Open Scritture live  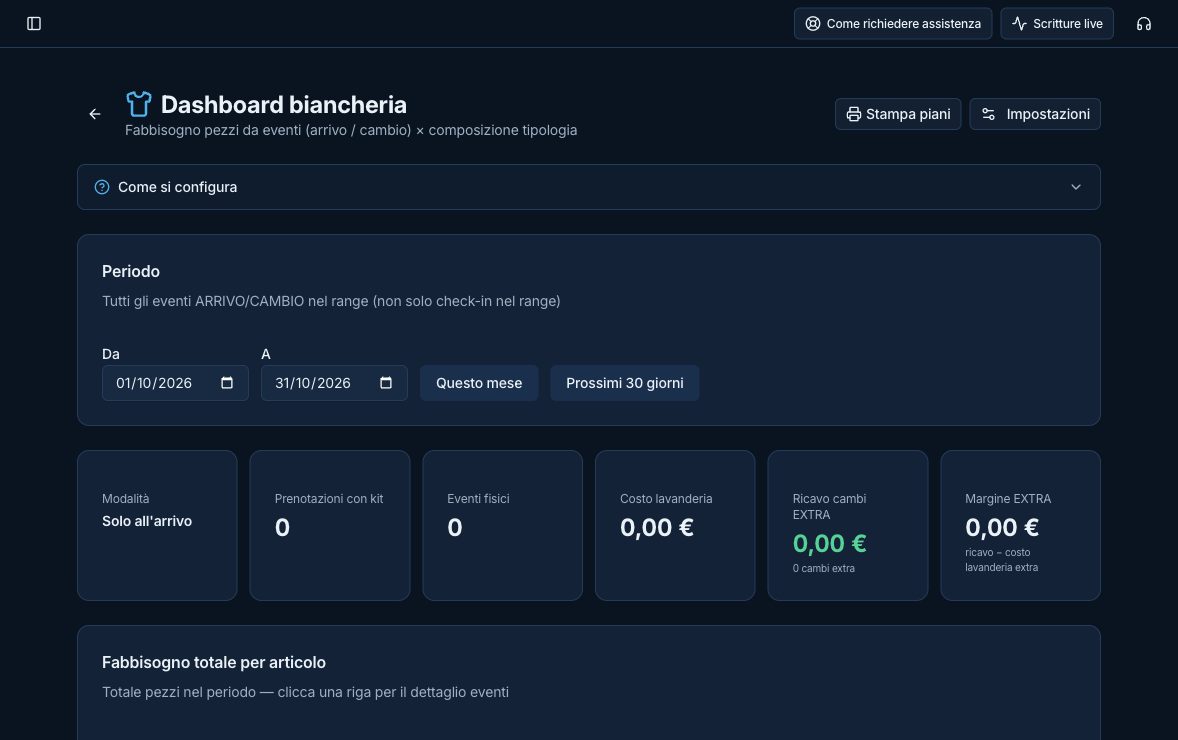point(1057,23)
